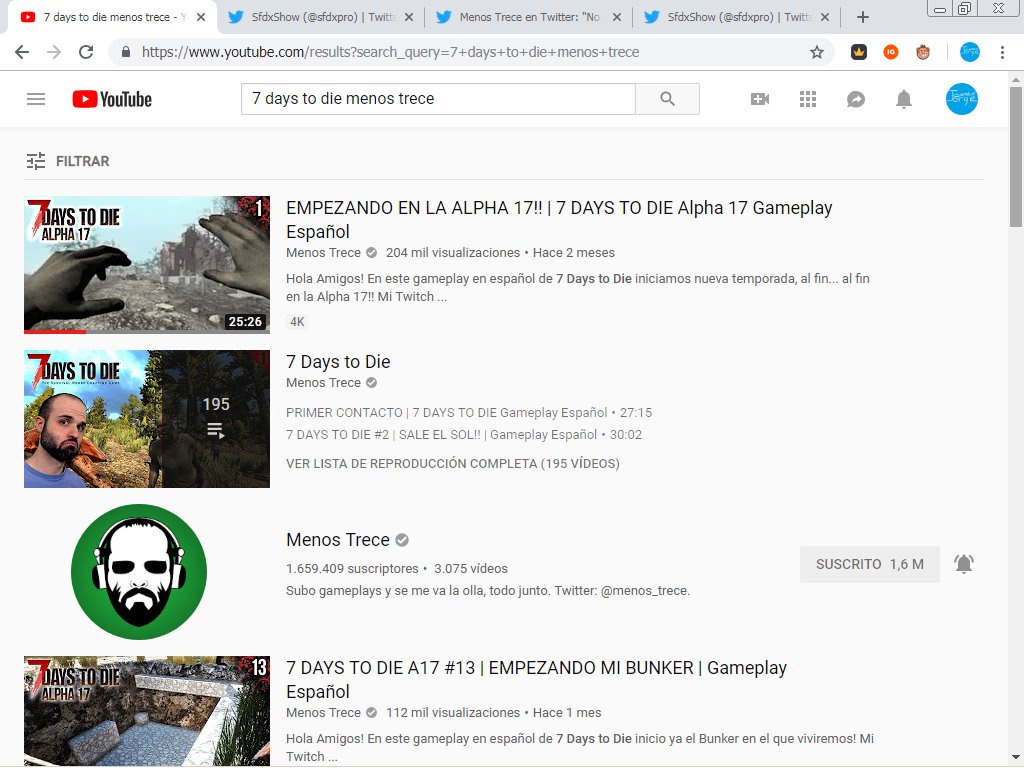Open the YouTube account avatar menu
Image resolution: width=1024 pixels, height=768 pixels.
pos(962,99)
